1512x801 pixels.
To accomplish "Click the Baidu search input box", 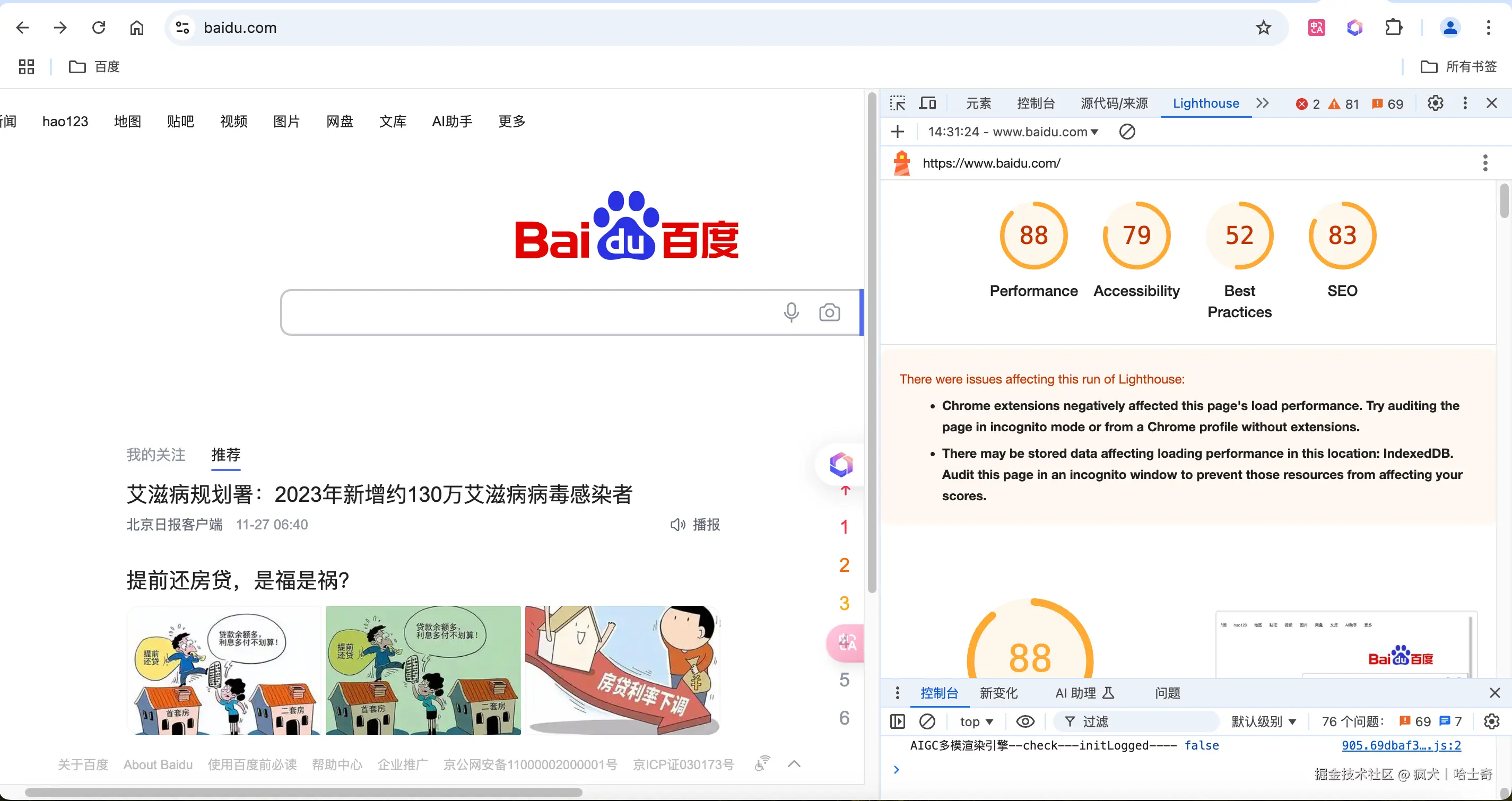I will 528,312.
